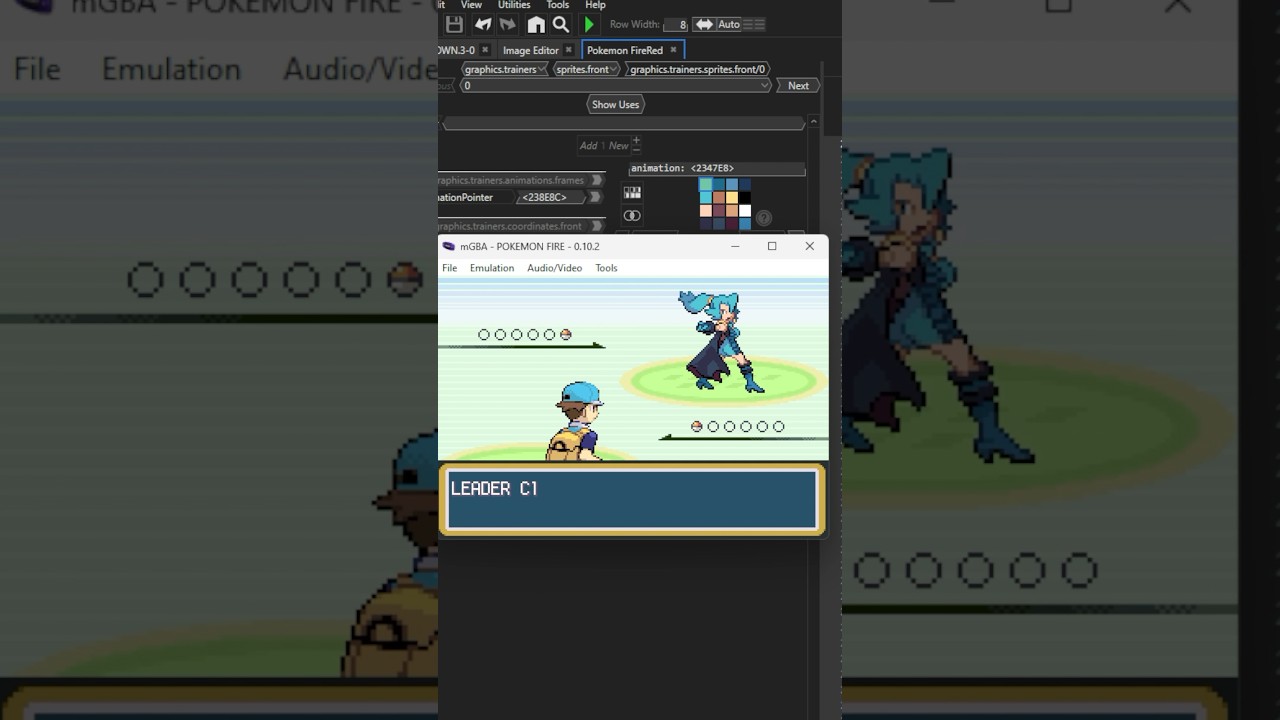Viewport: 1280px width, 720px height.
Task: Switch to the Image Editor tab
Action: (530, 50)
